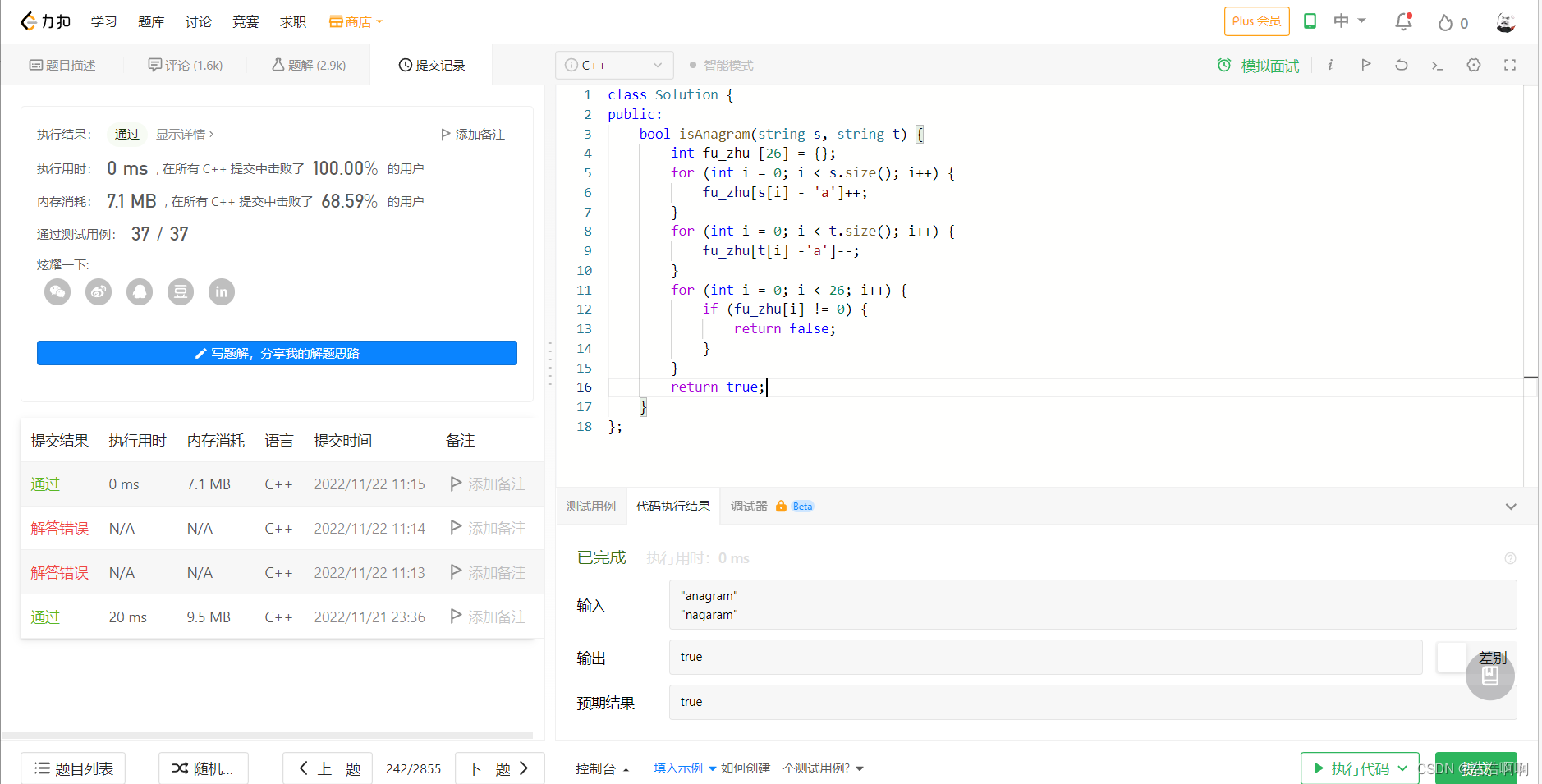Share result via WeChat icon
This screenshot has width=1542, height=784.
57,291
